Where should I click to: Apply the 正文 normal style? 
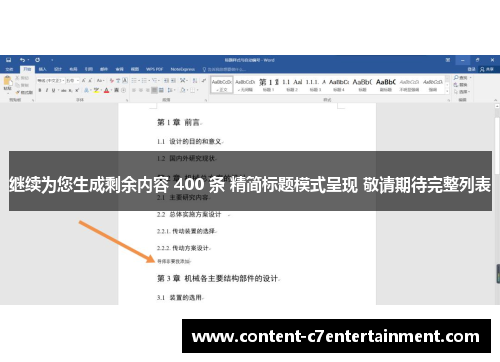[x=222, y=85]
